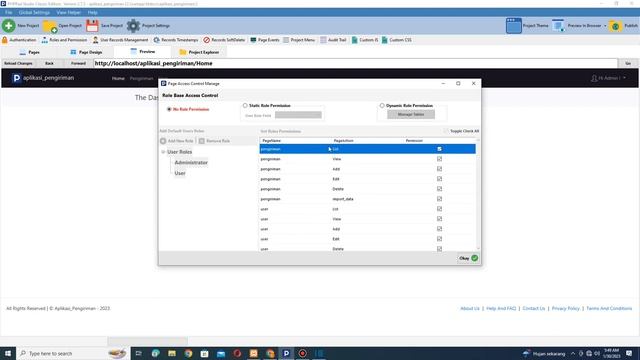Click the permissions list vertical scrollbar

click(478, 194)
